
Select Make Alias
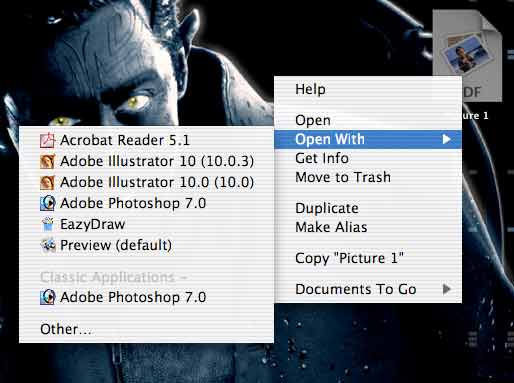(x=331, y=227)
